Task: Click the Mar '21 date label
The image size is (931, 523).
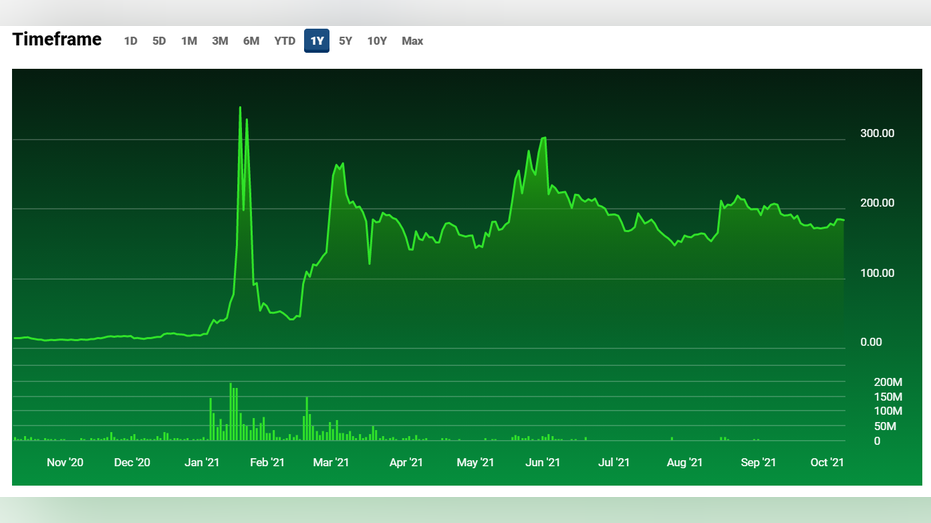Action: [331, 462]
